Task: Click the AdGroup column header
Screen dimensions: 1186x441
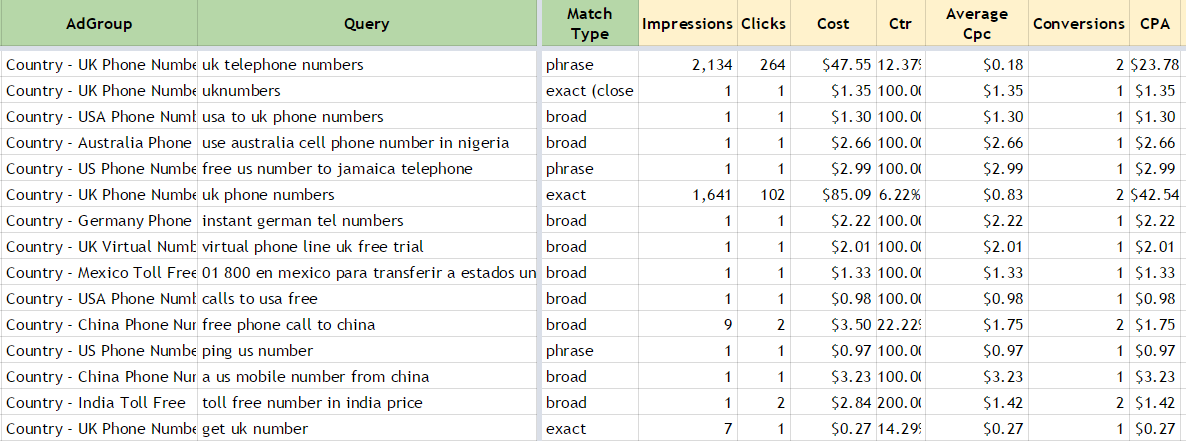Action: pyautogui.click(x=99, y=24)
